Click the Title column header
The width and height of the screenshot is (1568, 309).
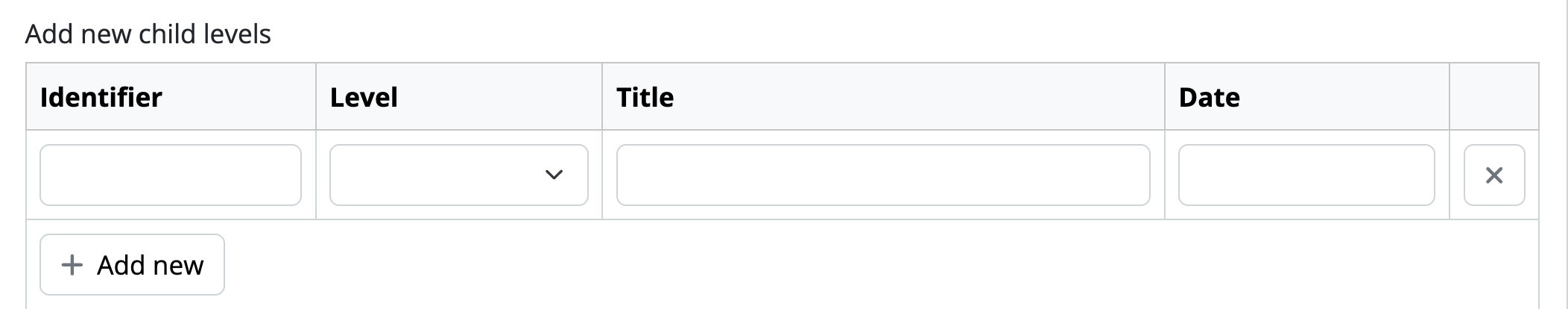[645, 98]
